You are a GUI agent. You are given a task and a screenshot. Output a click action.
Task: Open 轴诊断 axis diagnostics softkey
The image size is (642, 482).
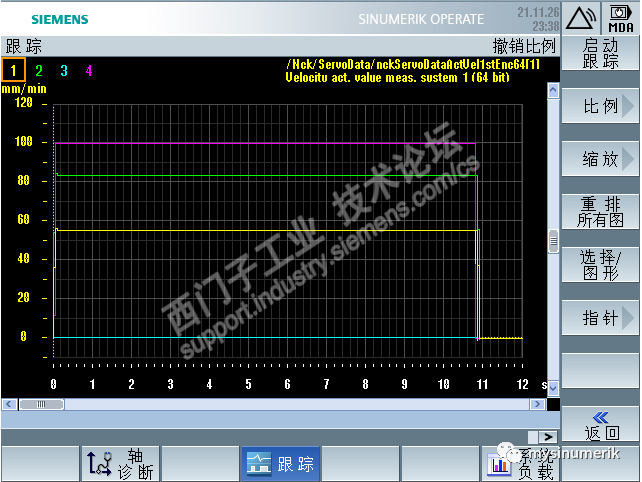click(121, 464)
